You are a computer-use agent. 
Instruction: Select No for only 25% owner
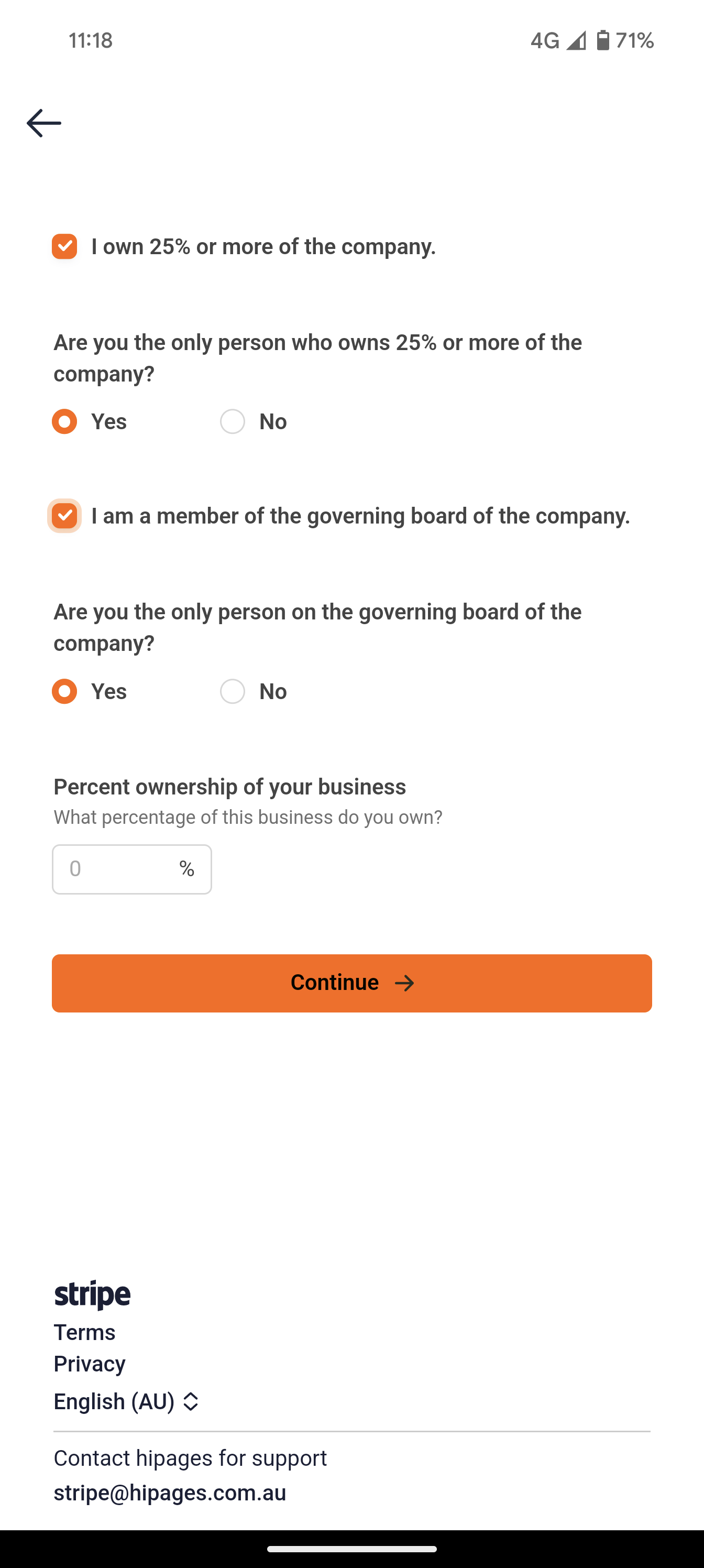(233, 421)
